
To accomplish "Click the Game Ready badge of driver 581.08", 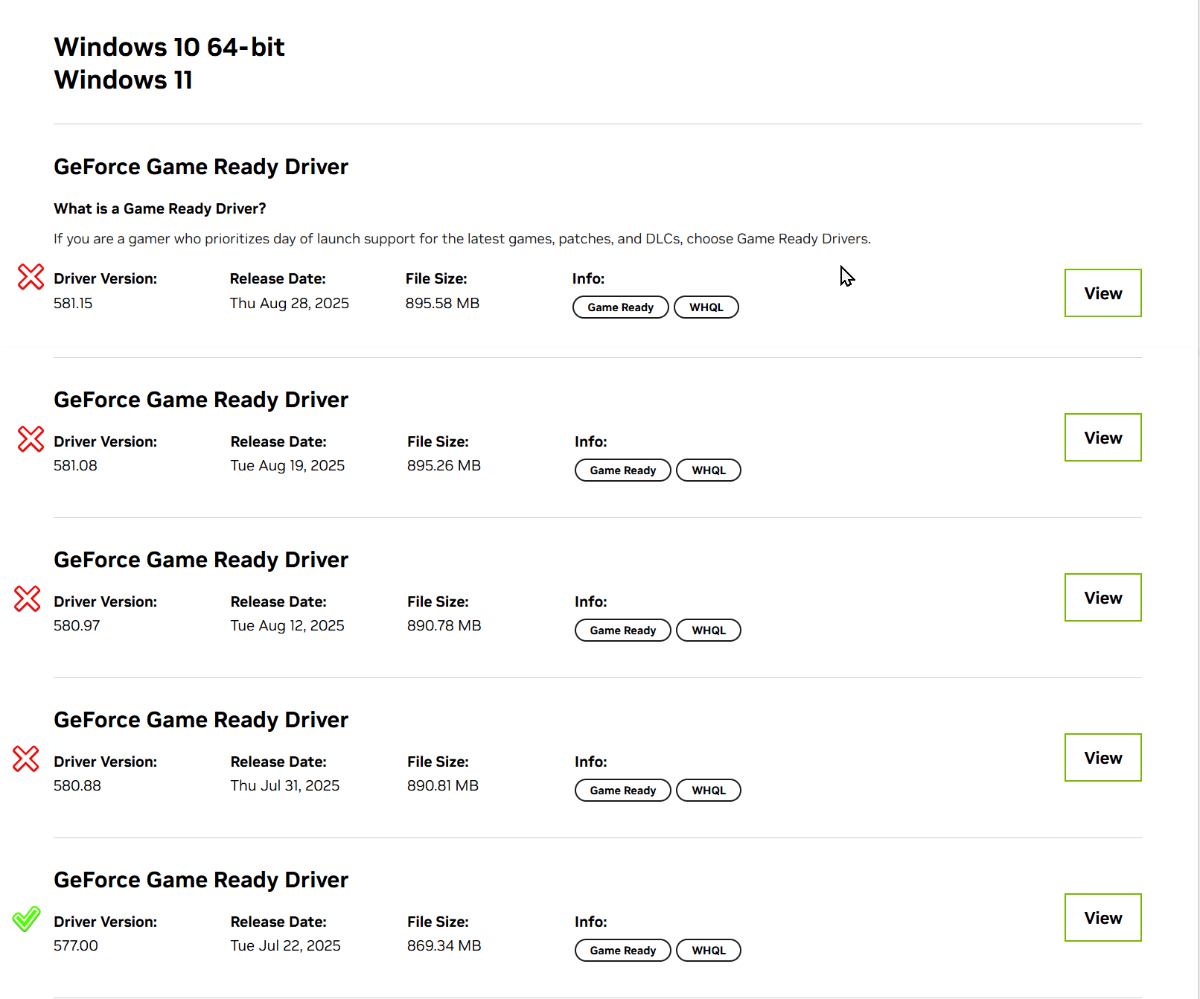I will tap(622, 470).
